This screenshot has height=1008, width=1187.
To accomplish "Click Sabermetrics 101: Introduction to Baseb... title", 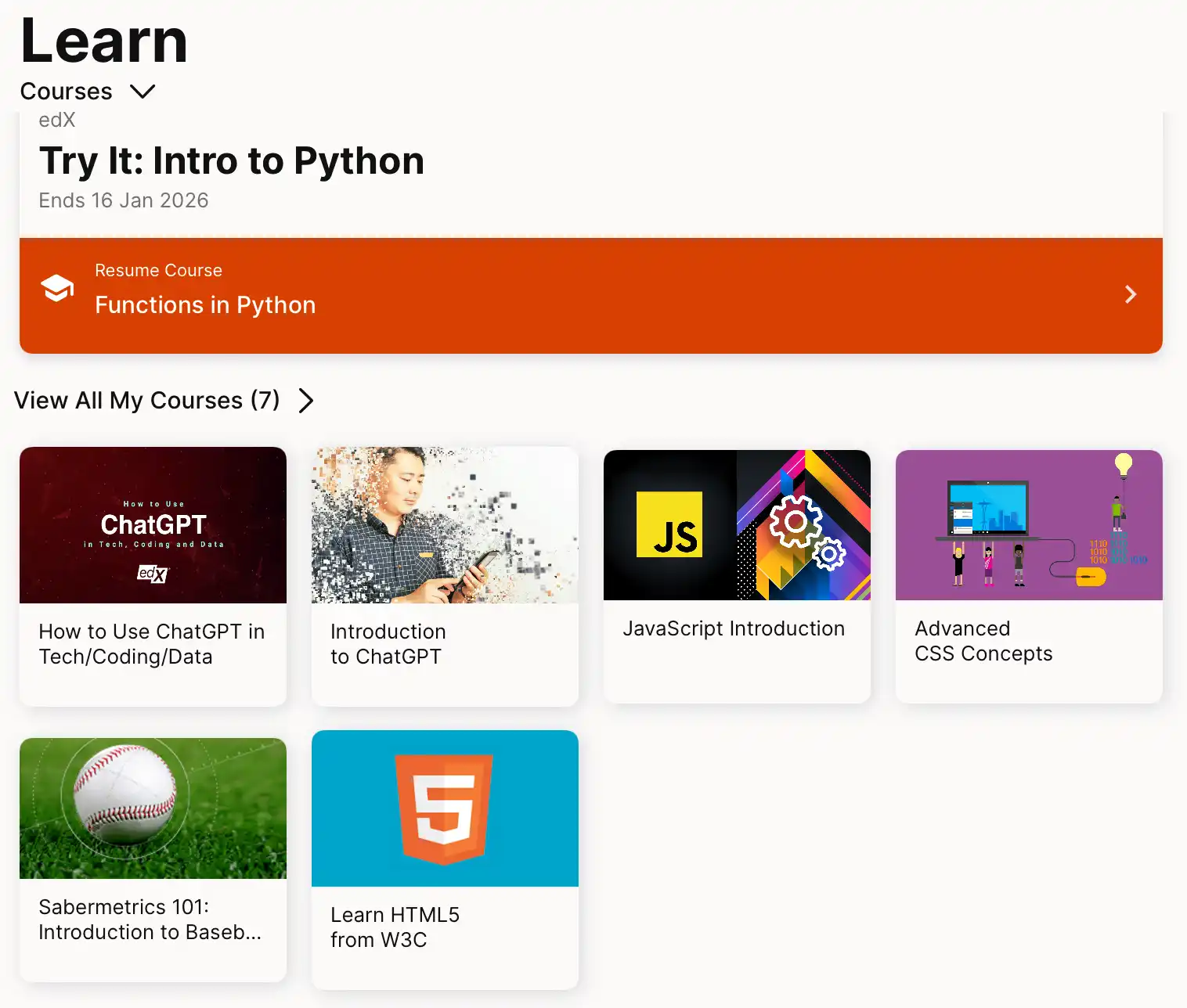I will (150, 920).
